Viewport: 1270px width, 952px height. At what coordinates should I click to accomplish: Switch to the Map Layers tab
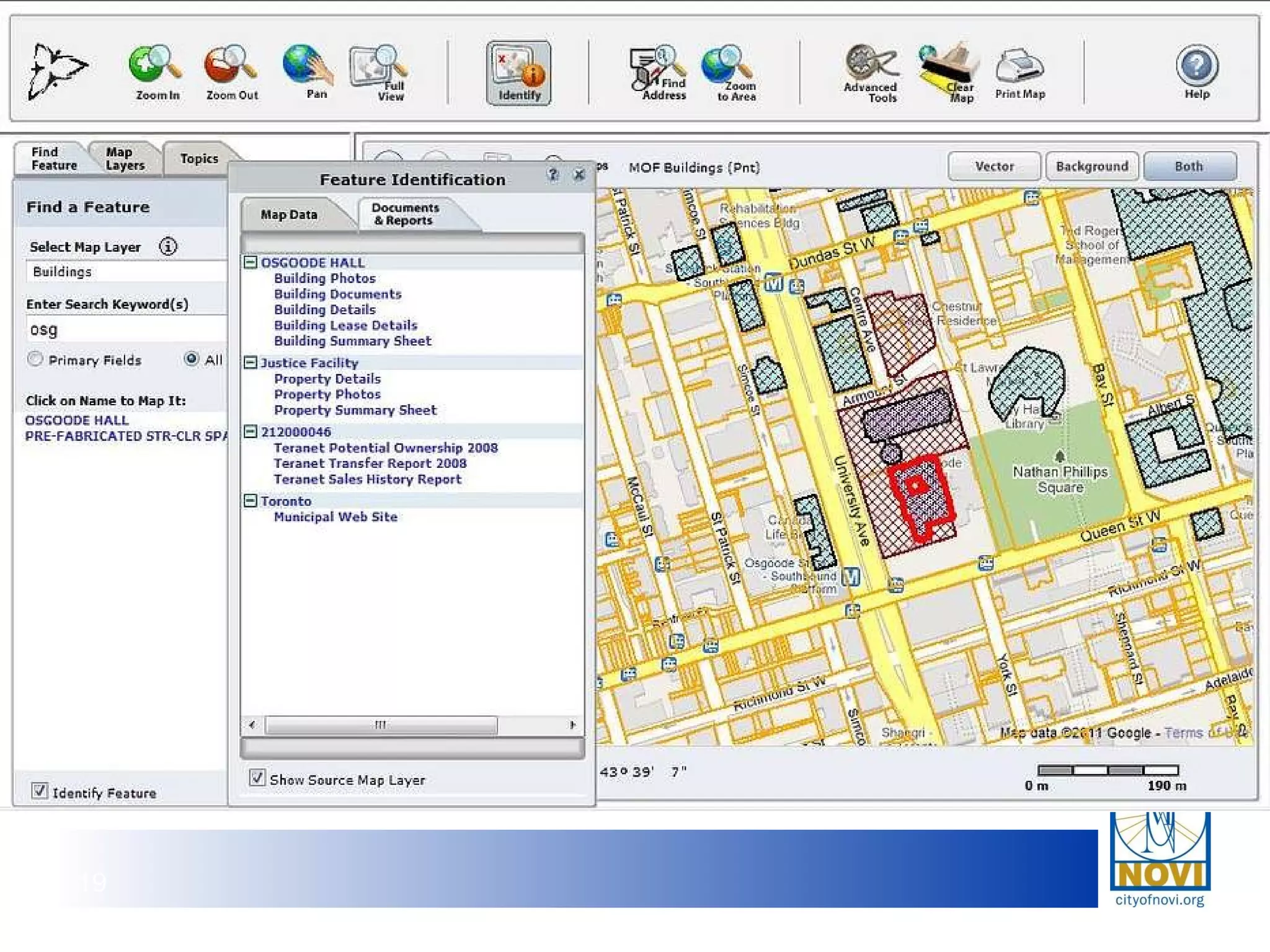(125, 159)
